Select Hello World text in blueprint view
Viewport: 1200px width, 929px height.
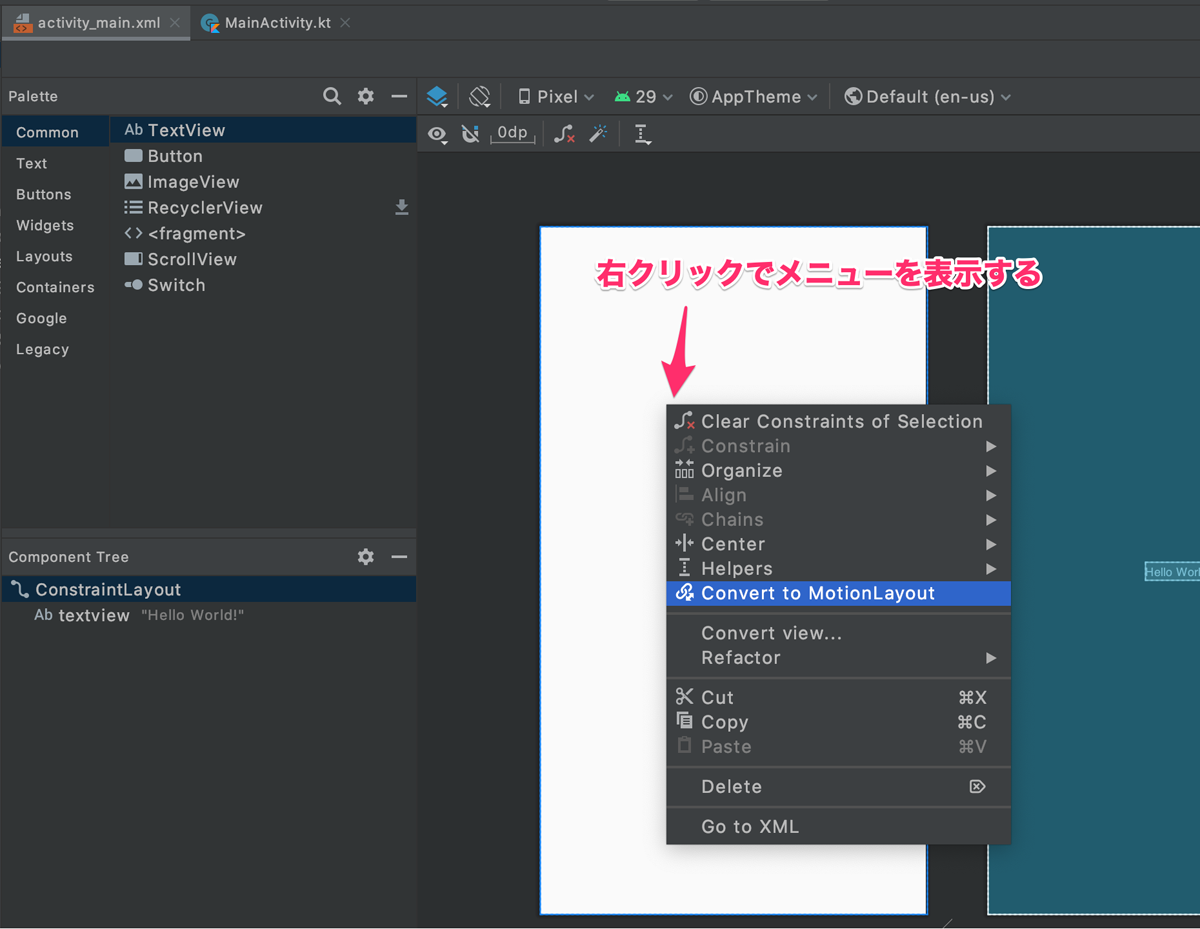tap(1172, 572)
